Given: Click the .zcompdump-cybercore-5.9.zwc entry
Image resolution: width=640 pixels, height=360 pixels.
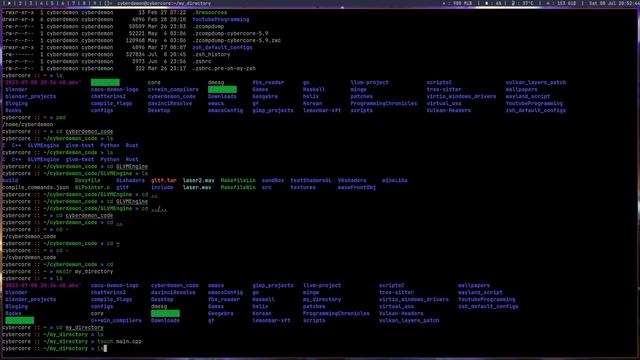Looking at the screenshot, I should (236, 40).
